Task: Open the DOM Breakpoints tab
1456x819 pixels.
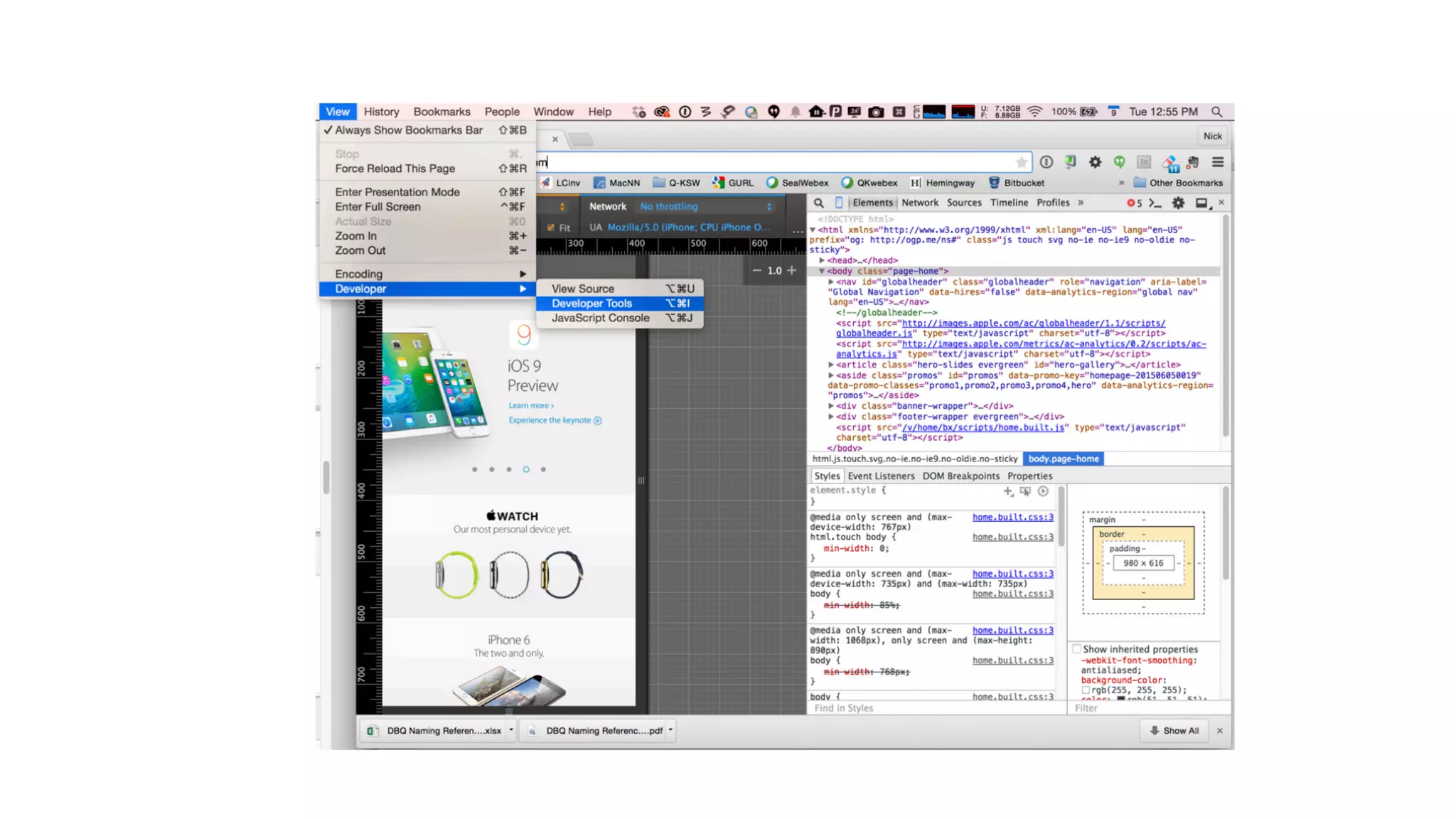Action: pos(960,476)
